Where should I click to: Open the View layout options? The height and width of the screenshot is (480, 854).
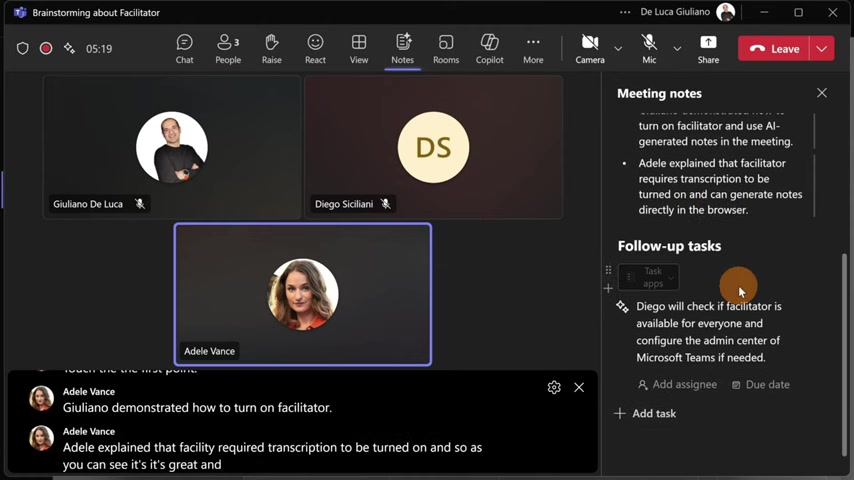358,49
